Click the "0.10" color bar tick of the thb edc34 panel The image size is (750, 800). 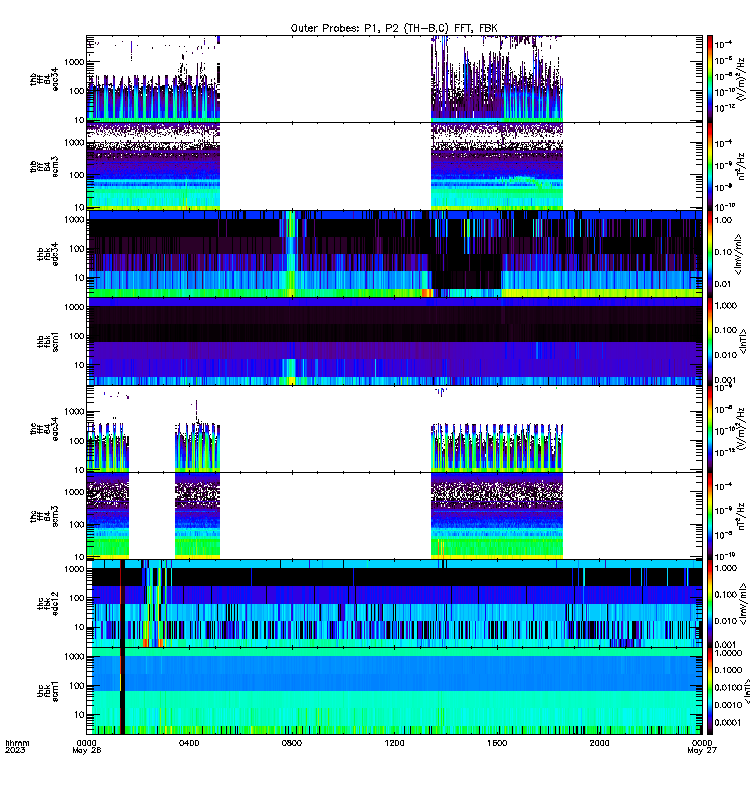(723, 252)
